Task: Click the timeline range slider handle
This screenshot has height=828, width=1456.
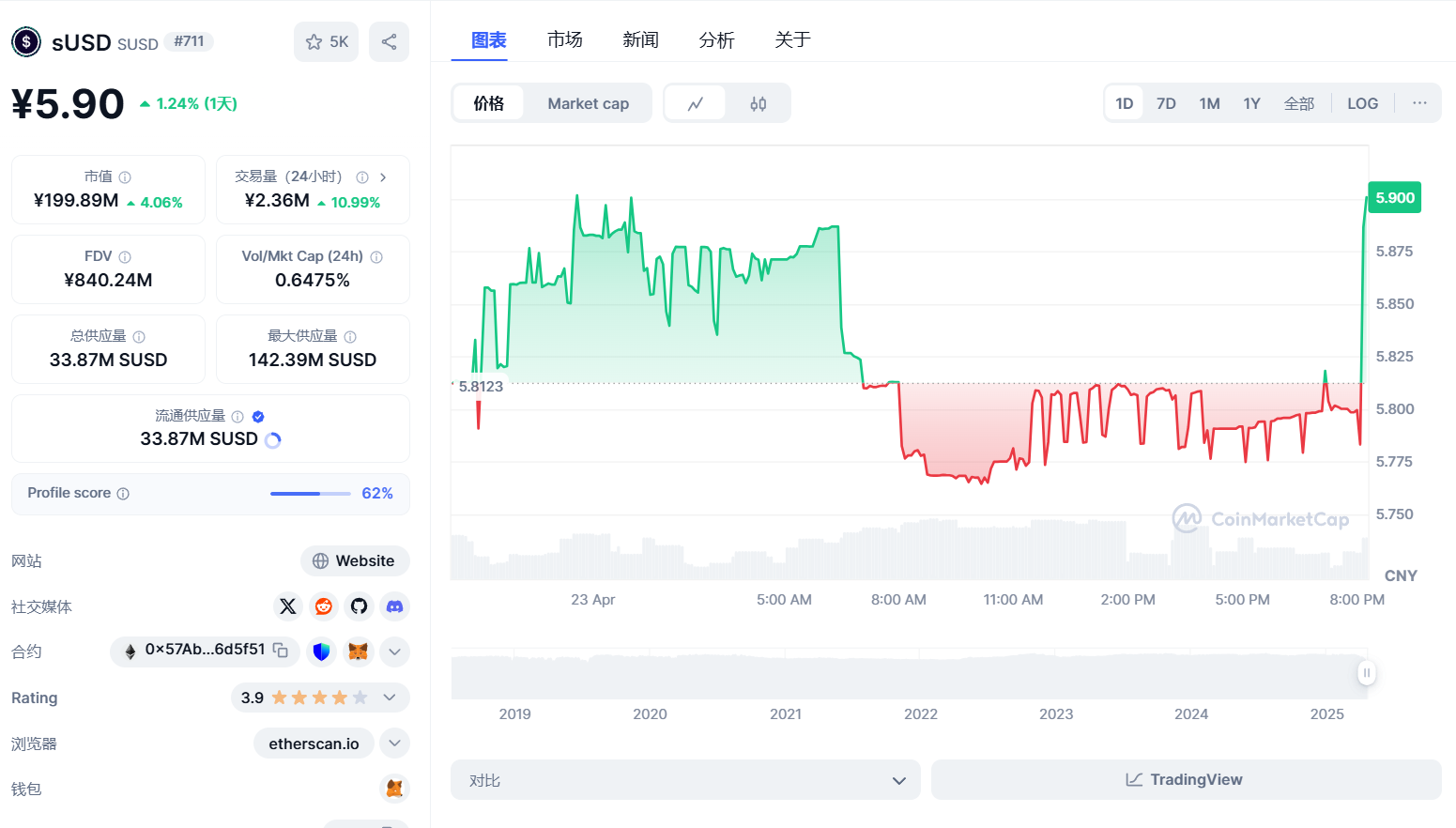Action: click(1367, 672)
